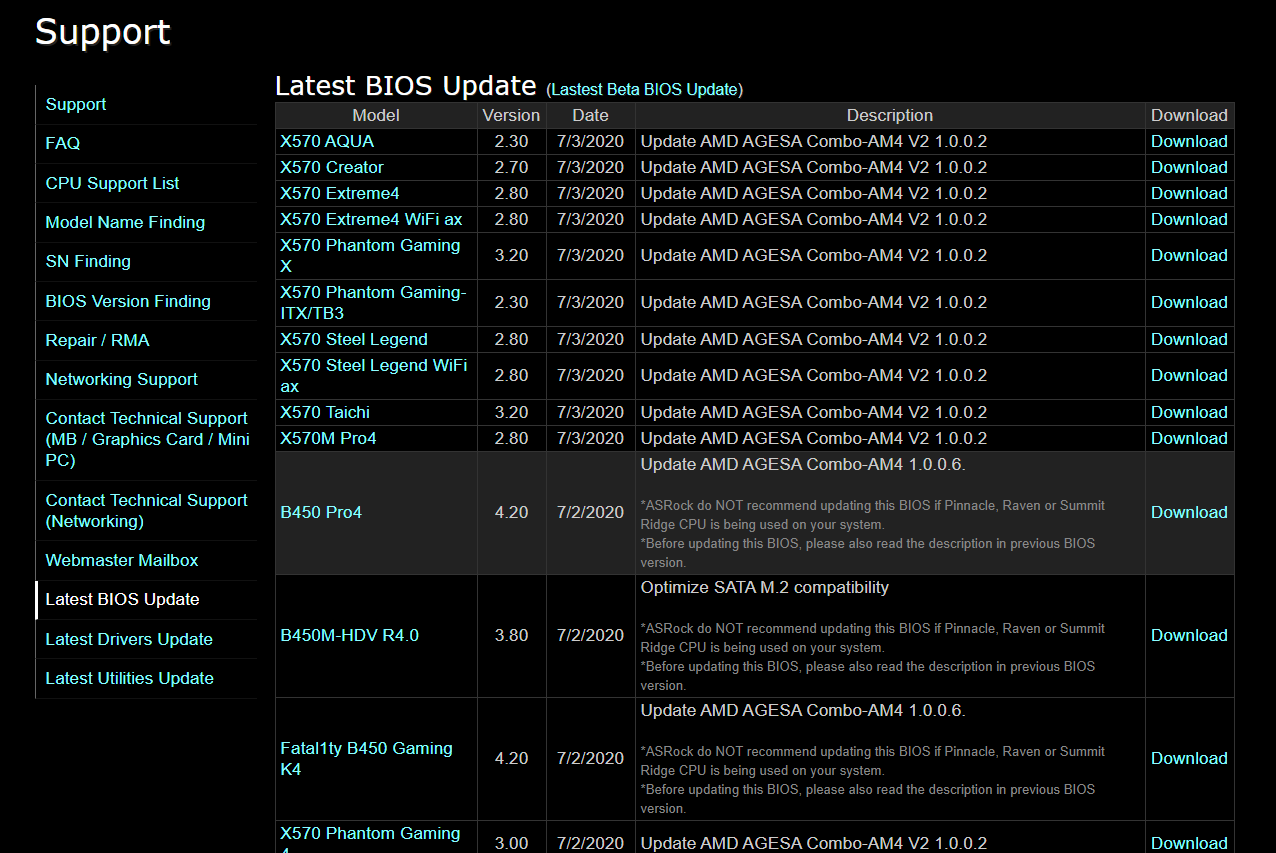Click the Model column header
Screen dimensions: 1276x853
click(x=376, y=115)
